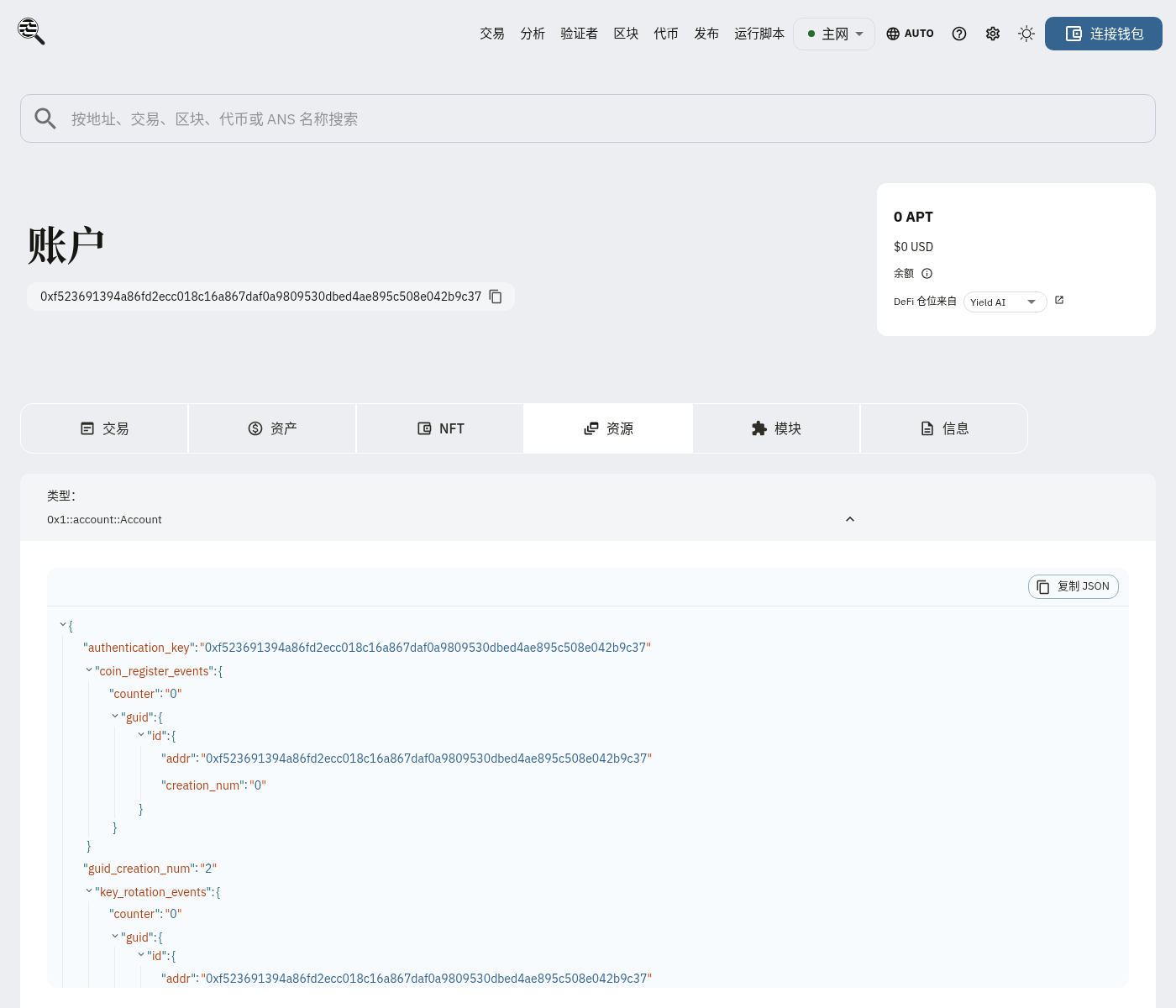Copy the account address with copy icon

click(x=496, y=297)
